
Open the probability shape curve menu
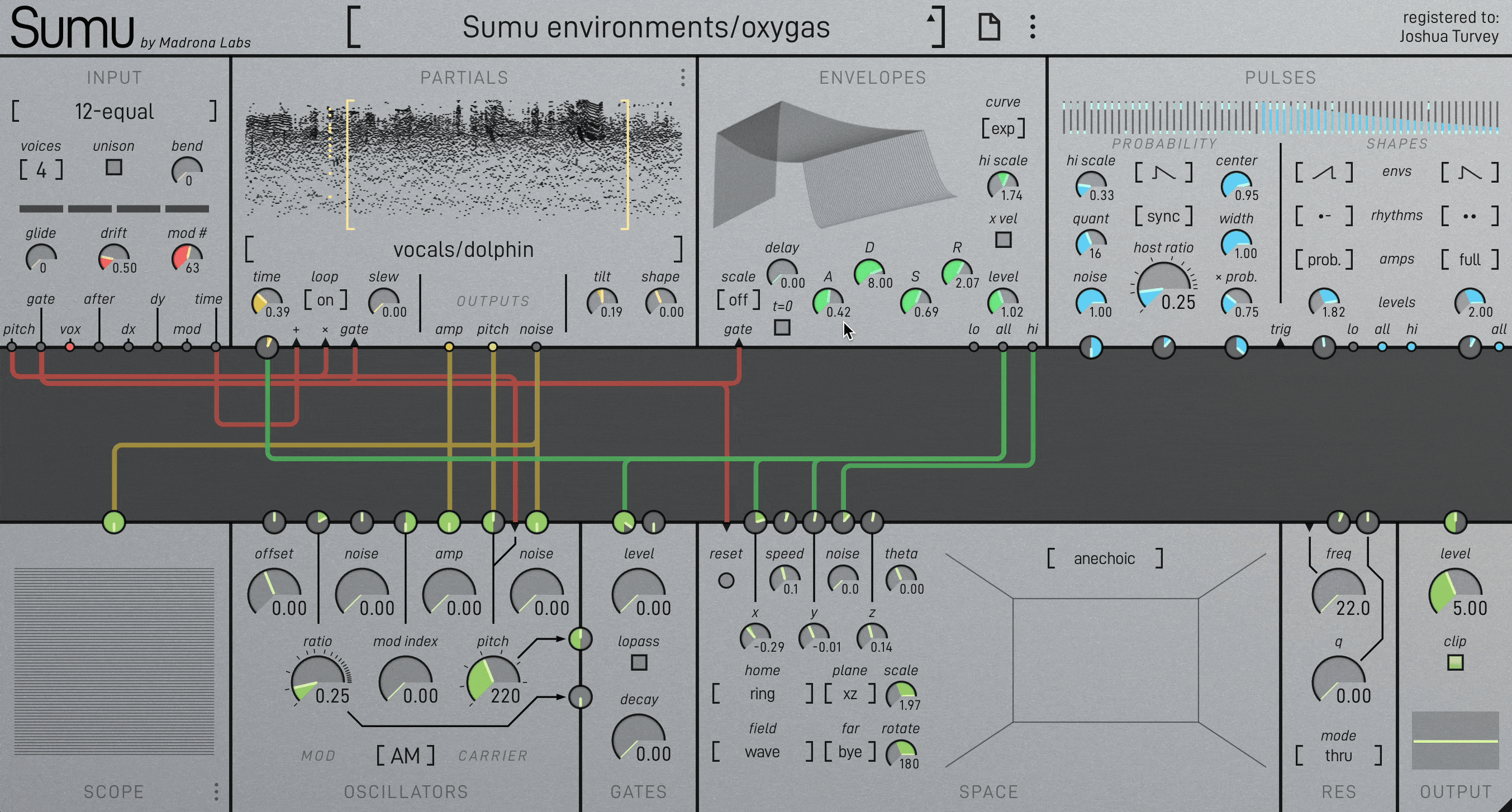[1163, 172]
